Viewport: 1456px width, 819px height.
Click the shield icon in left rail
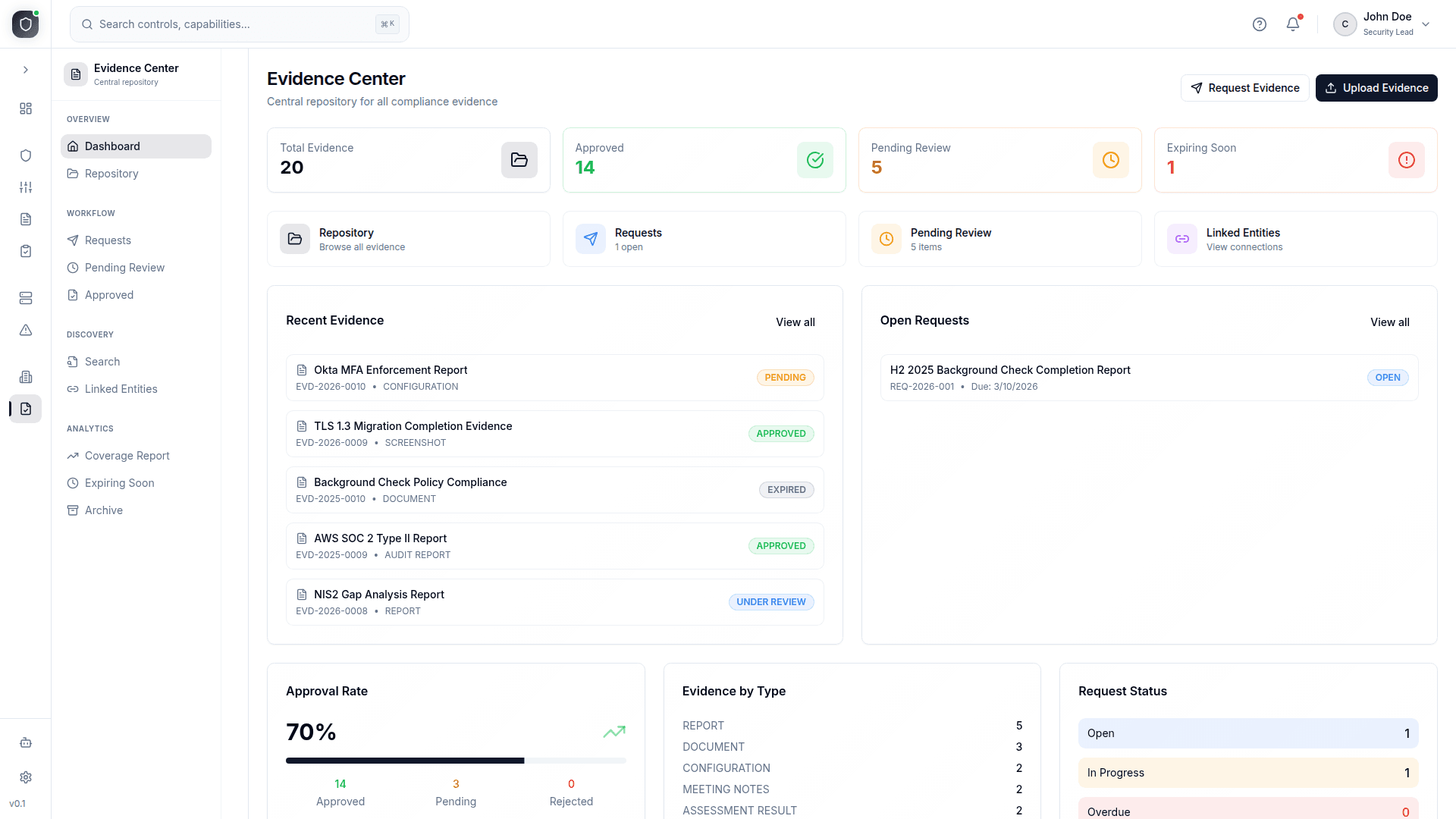tap(26, 155)
